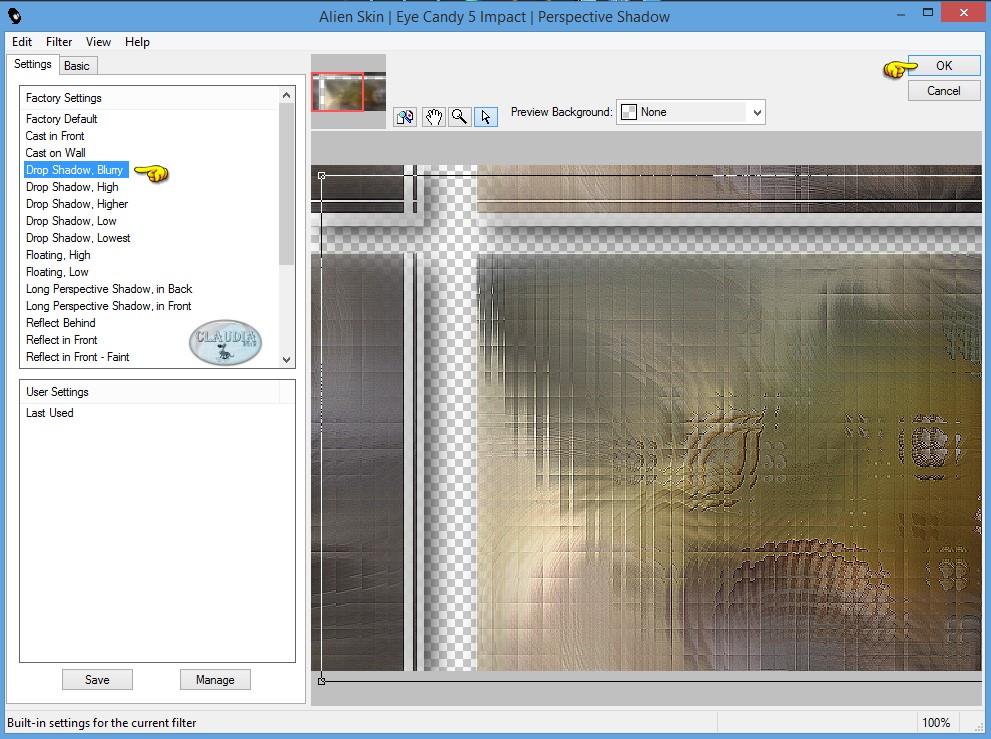
Task: Select the hand pan tool
Action: (x=434, y=117)
